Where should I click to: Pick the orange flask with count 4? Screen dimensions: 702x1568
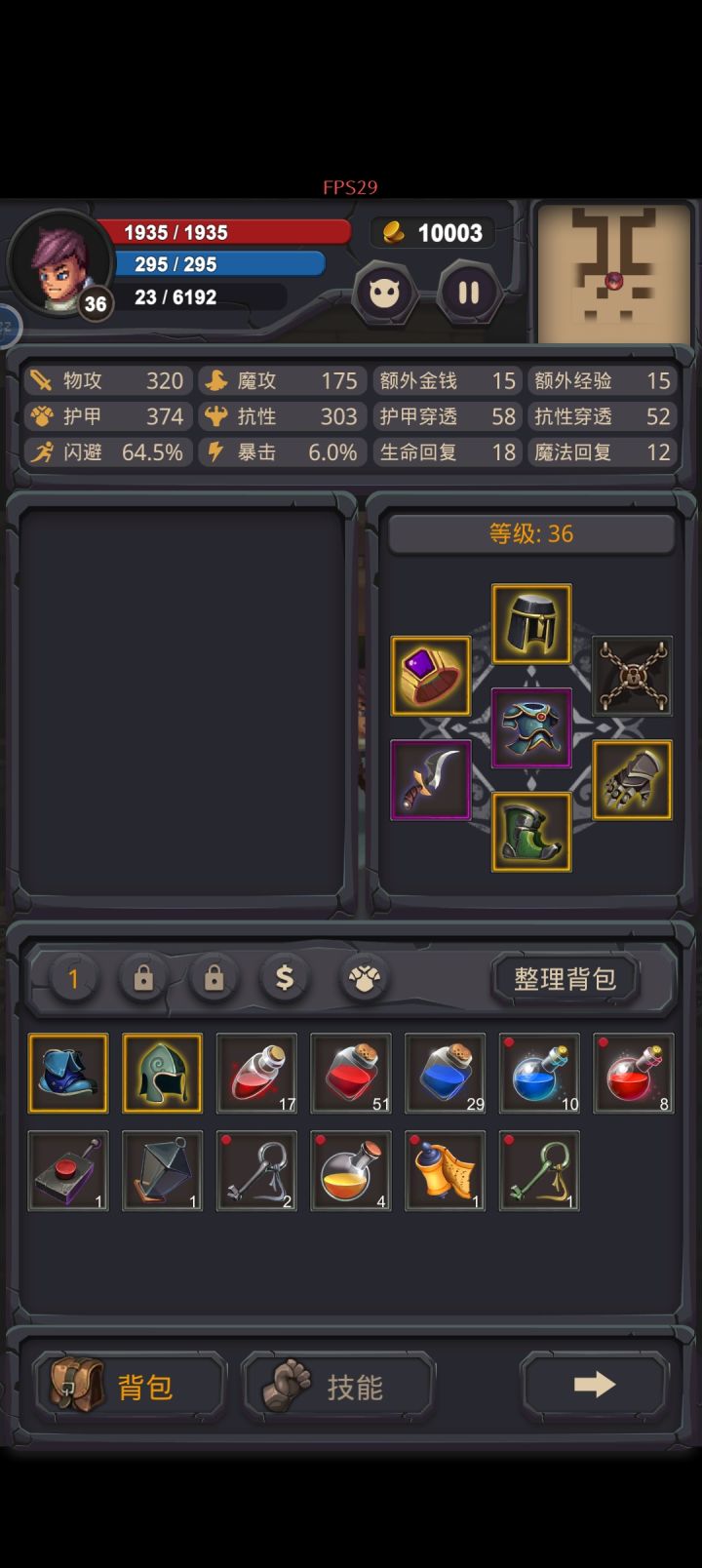click(351, 1170)
